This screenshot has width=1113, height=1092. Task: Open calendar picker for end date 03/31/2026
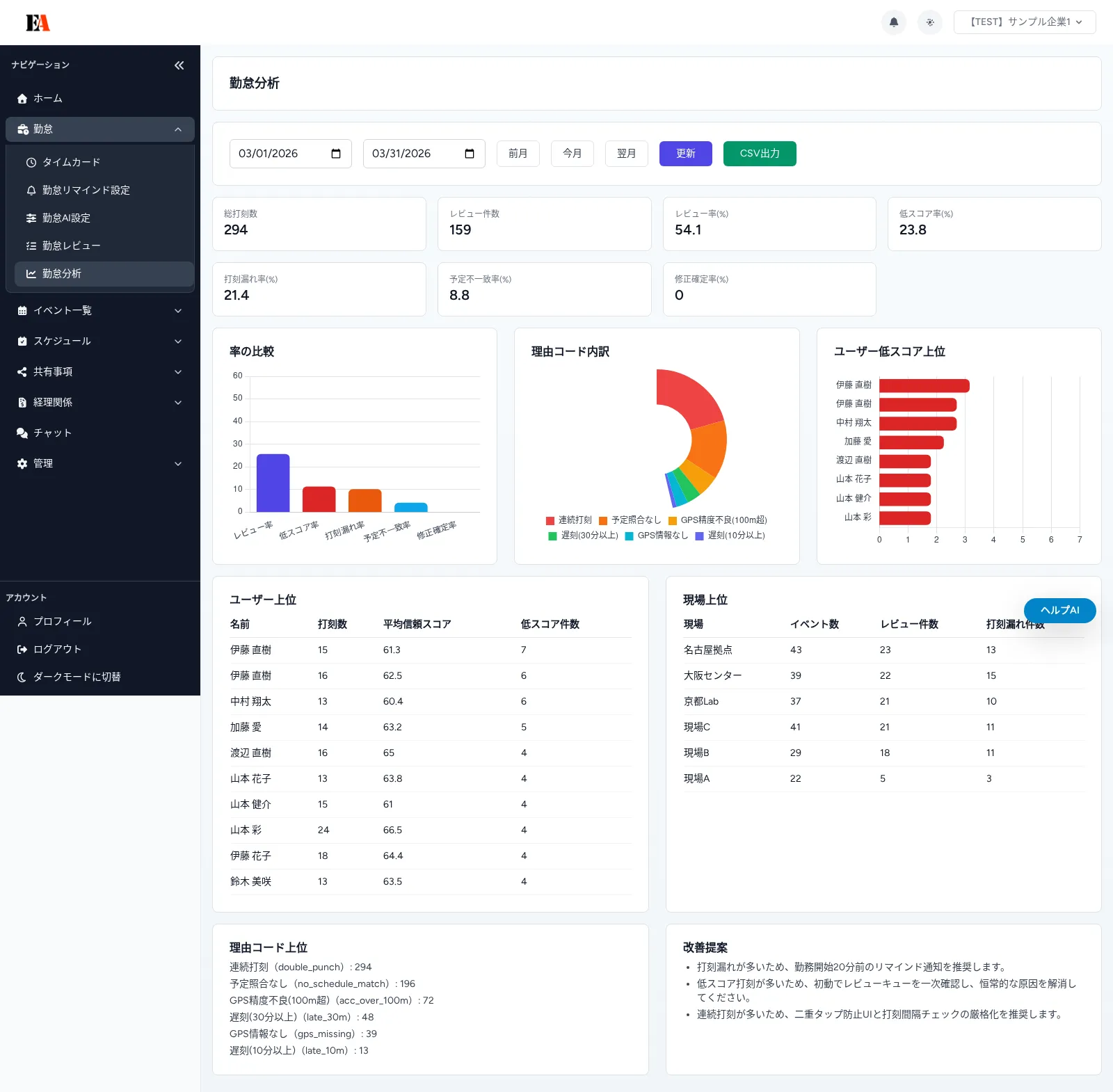470,154
